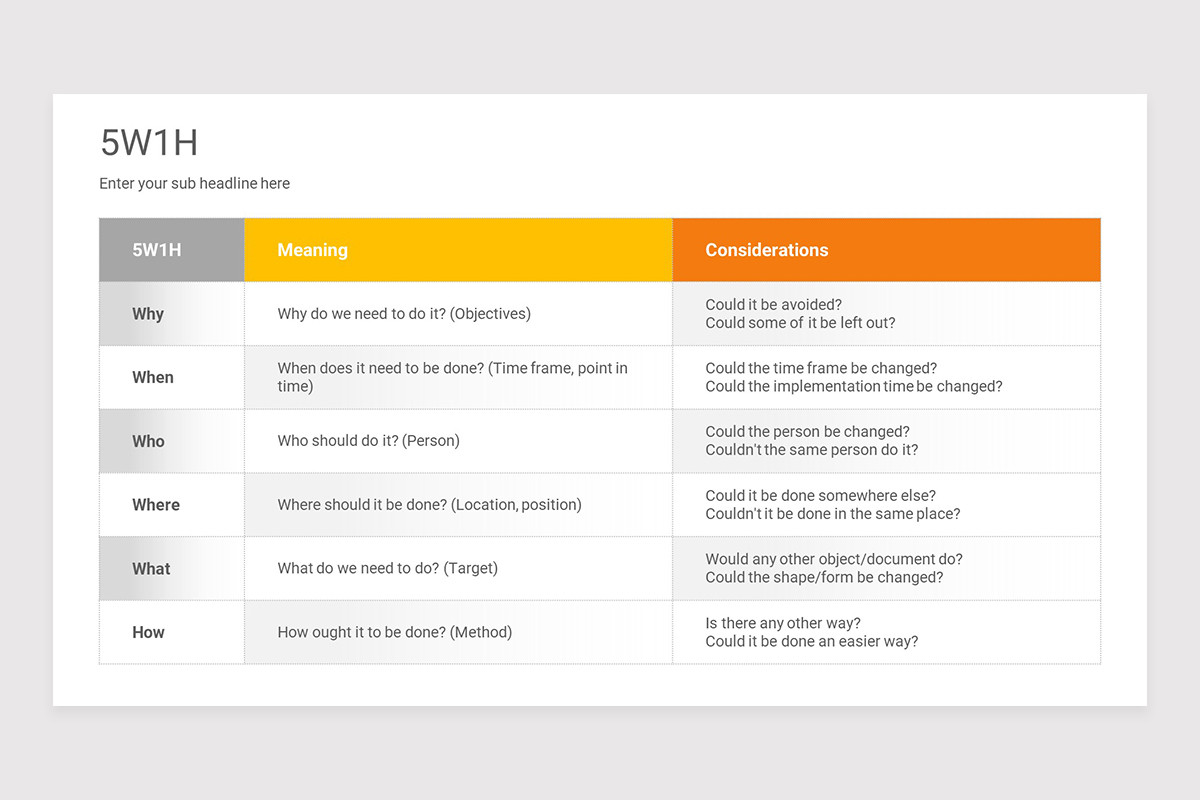Select the Location, position meaning cell
Image resolution: width=1200 pixels, height=800 pixels.
coord(458,505)
